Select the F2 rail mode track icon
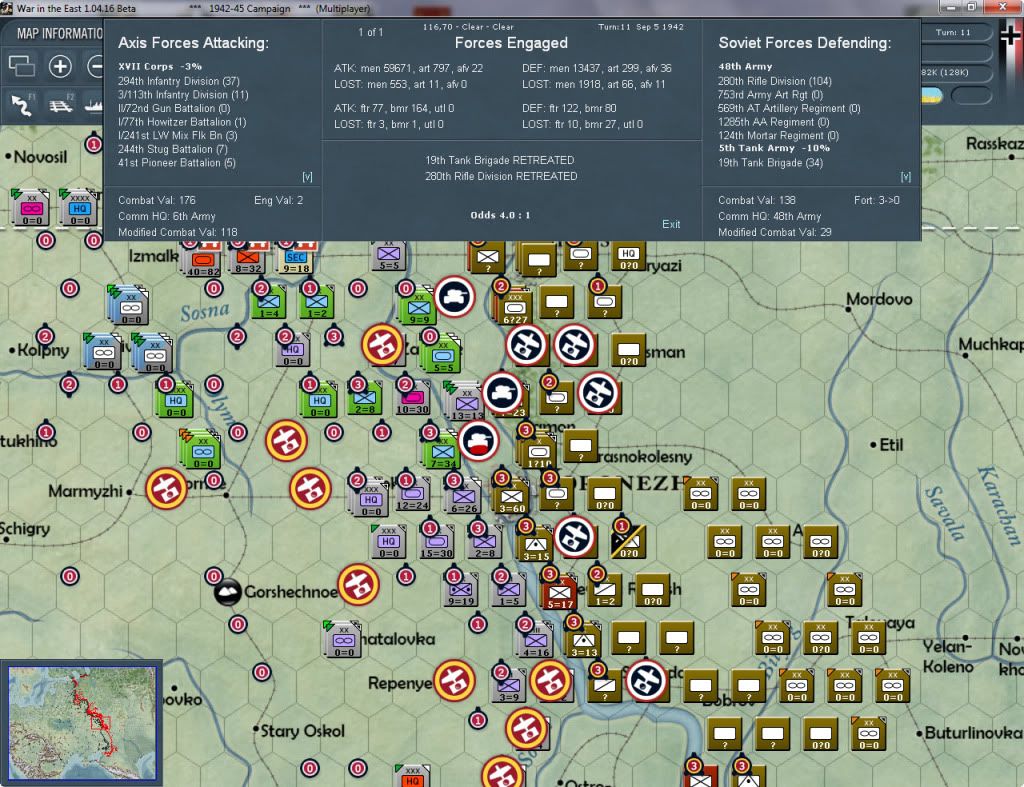The height and width of the screenshot is (787, 1024). (61, 104)
